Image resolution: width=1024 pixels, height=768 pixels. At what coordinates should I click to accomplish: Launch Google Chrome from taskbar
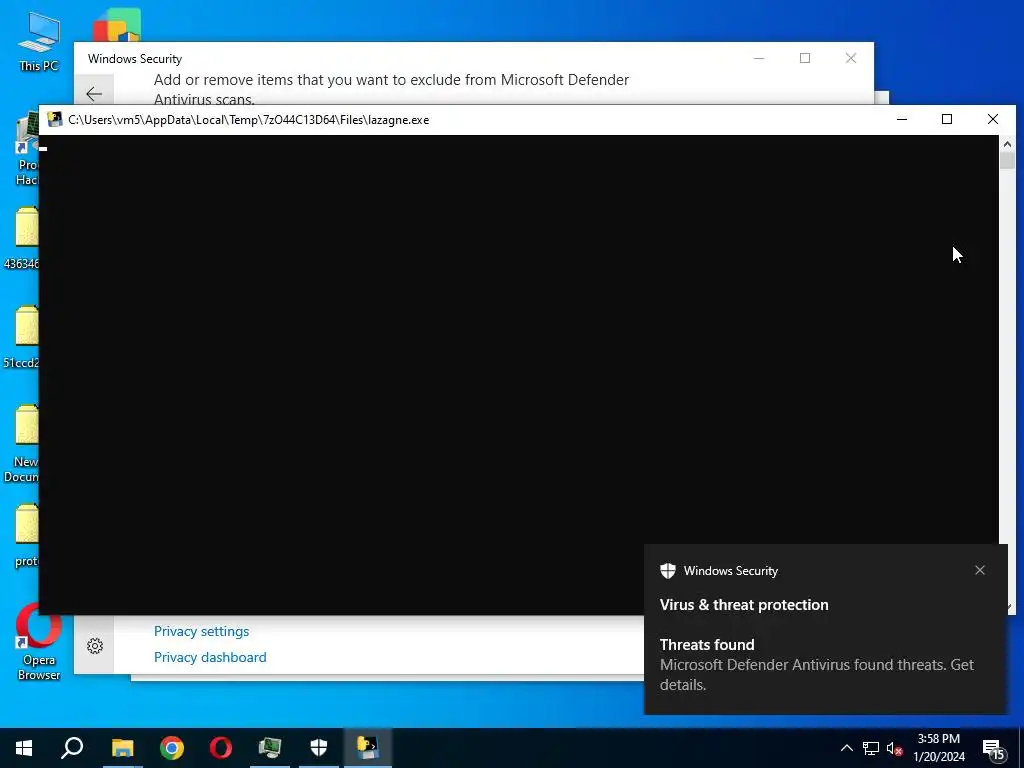[172, 748]
